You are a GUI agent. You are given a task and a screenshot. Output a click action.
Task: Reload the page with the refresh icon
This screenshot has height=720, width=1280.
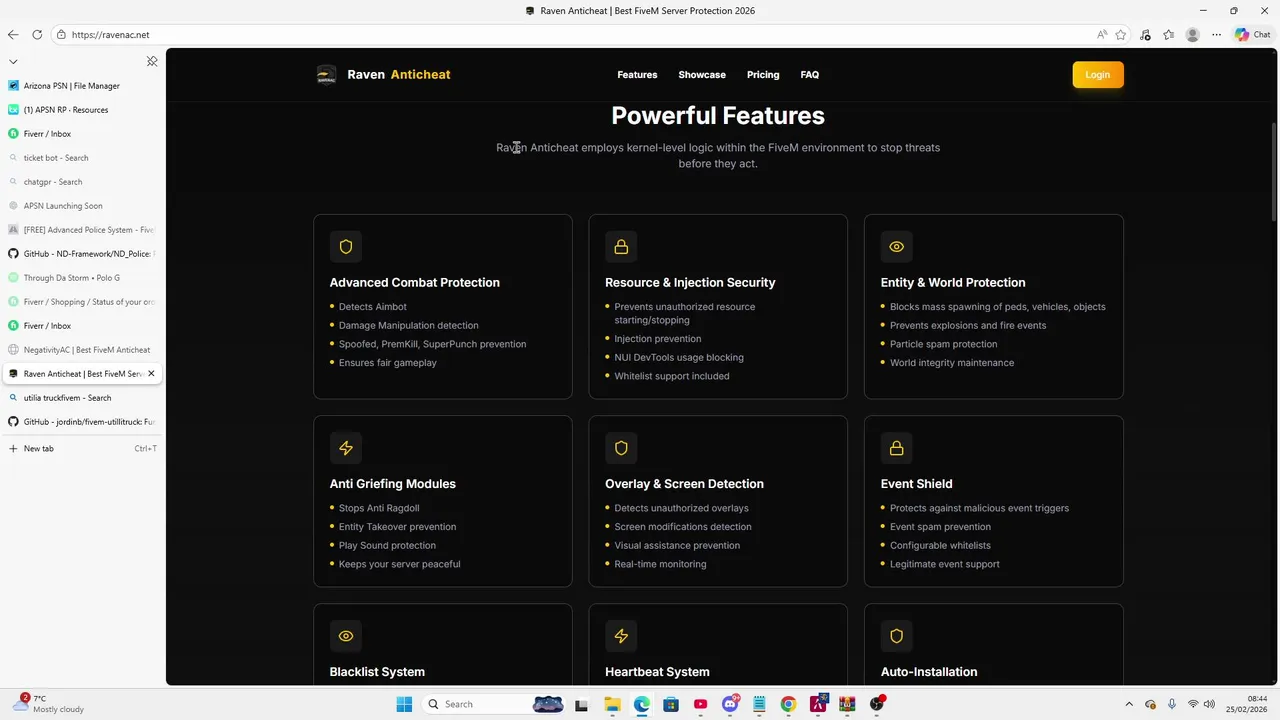[x=37, y=34]
